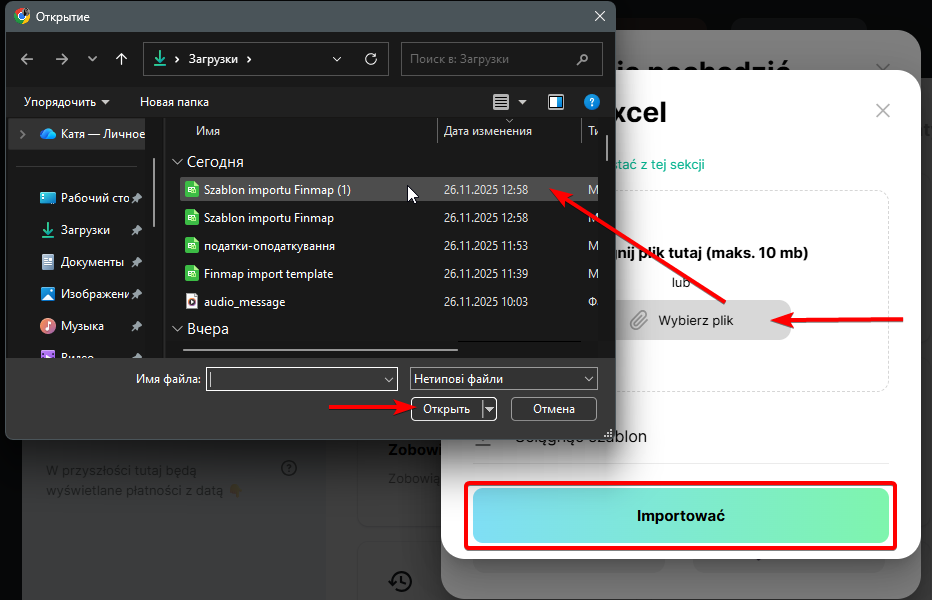Screen dimensions: 932x600
Task: Open the view options dropdown
Action: pos(522,102)
